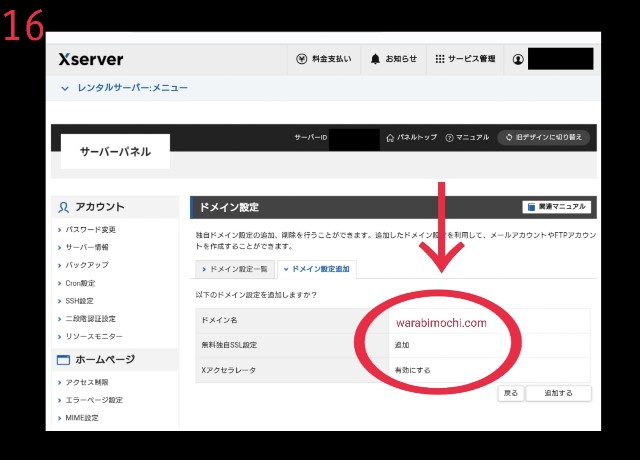Click the 戻る button
The image size is (640, 460).
[511, 393]
